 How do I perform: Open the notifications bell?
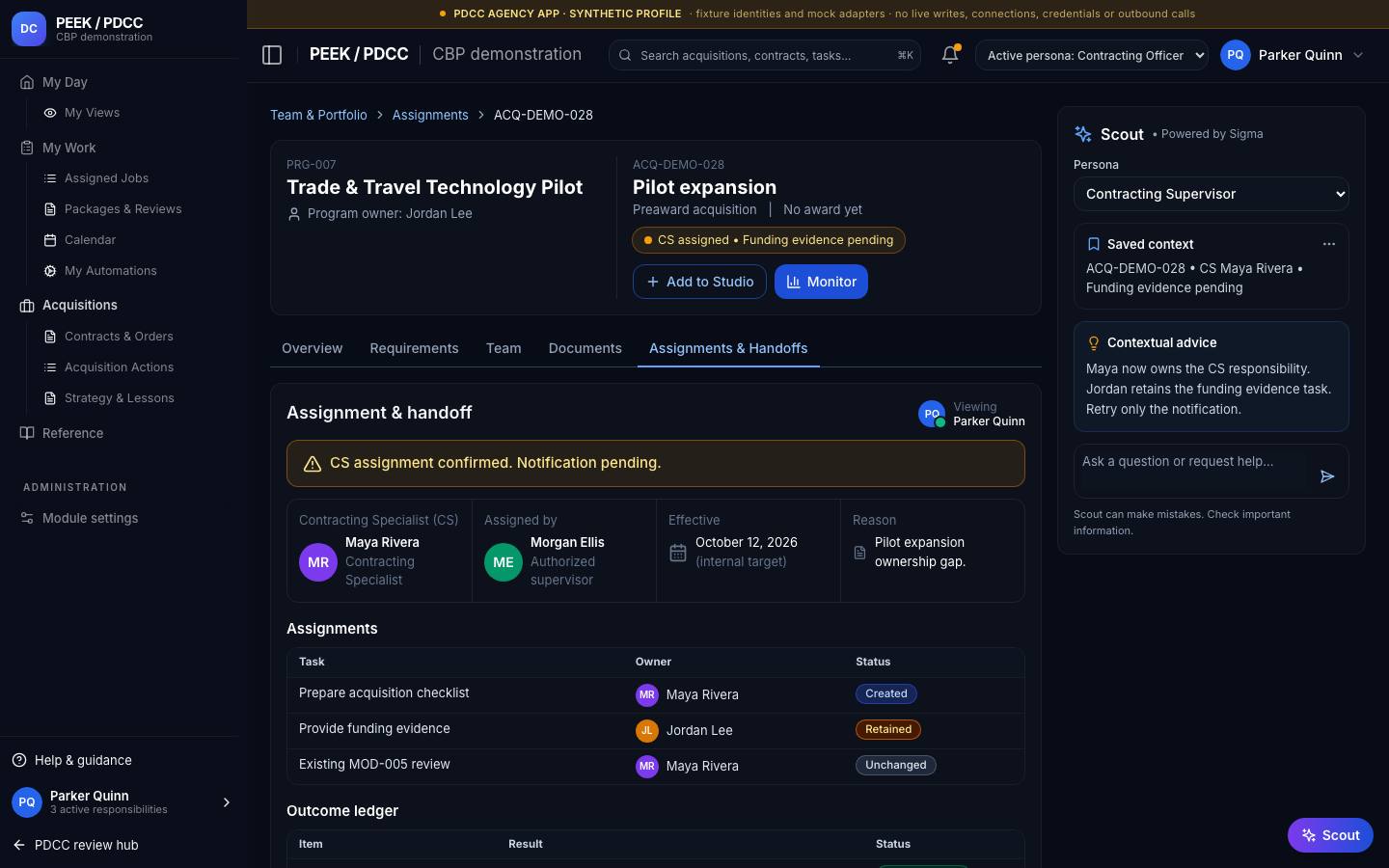(x=950, y=55)
